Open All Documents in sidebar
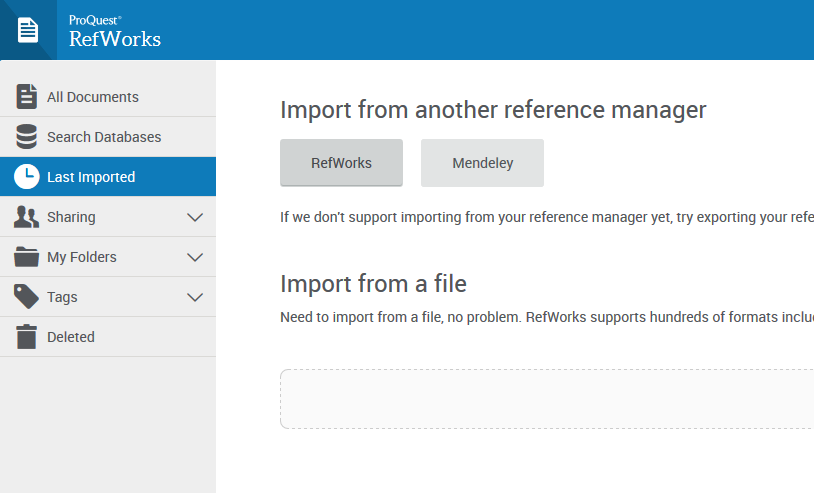814x493 pixels. click(108, 97)
